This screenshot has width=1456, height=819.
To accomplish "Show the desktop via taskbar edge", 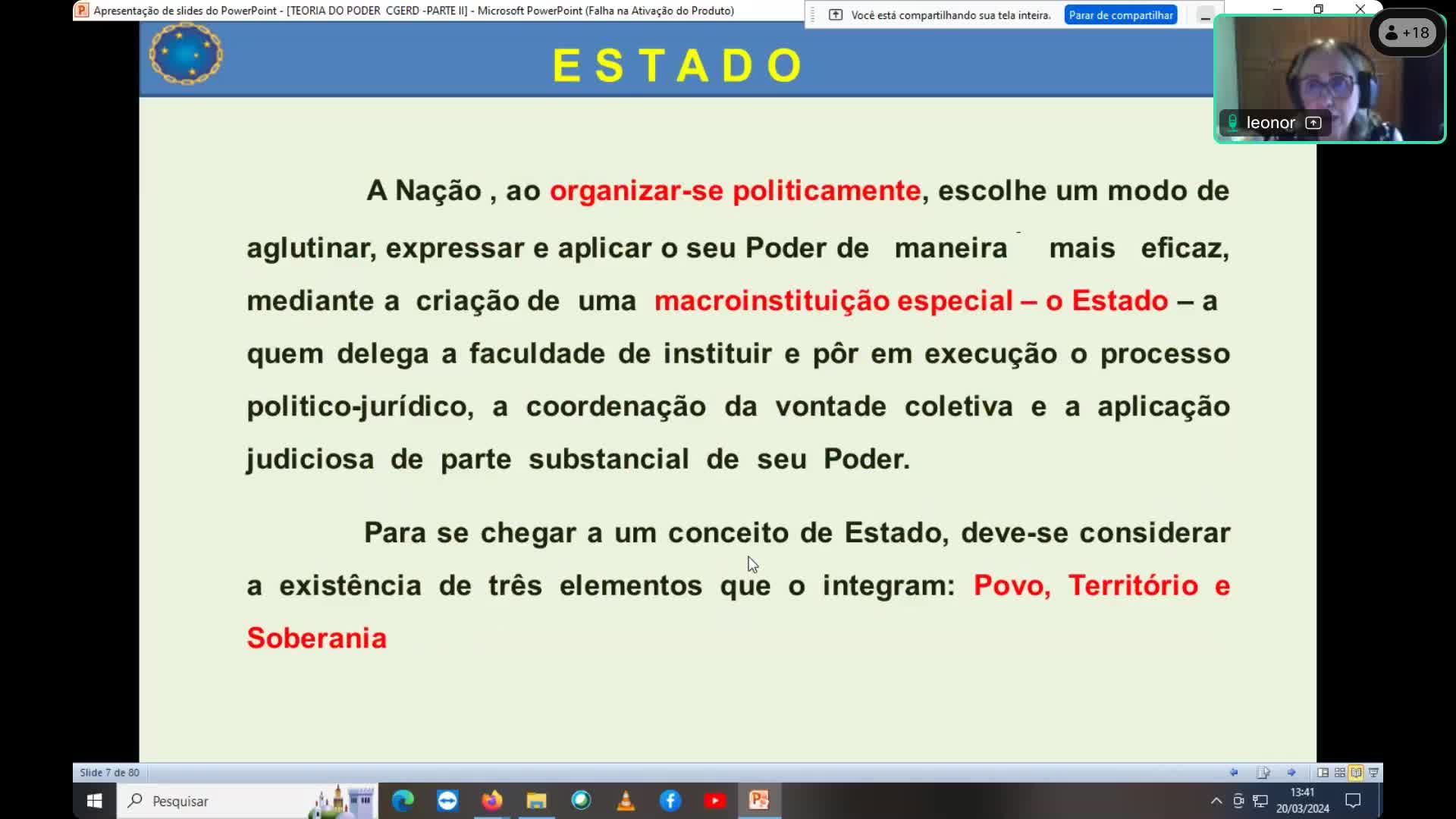I will click(x=1380, y=801).
